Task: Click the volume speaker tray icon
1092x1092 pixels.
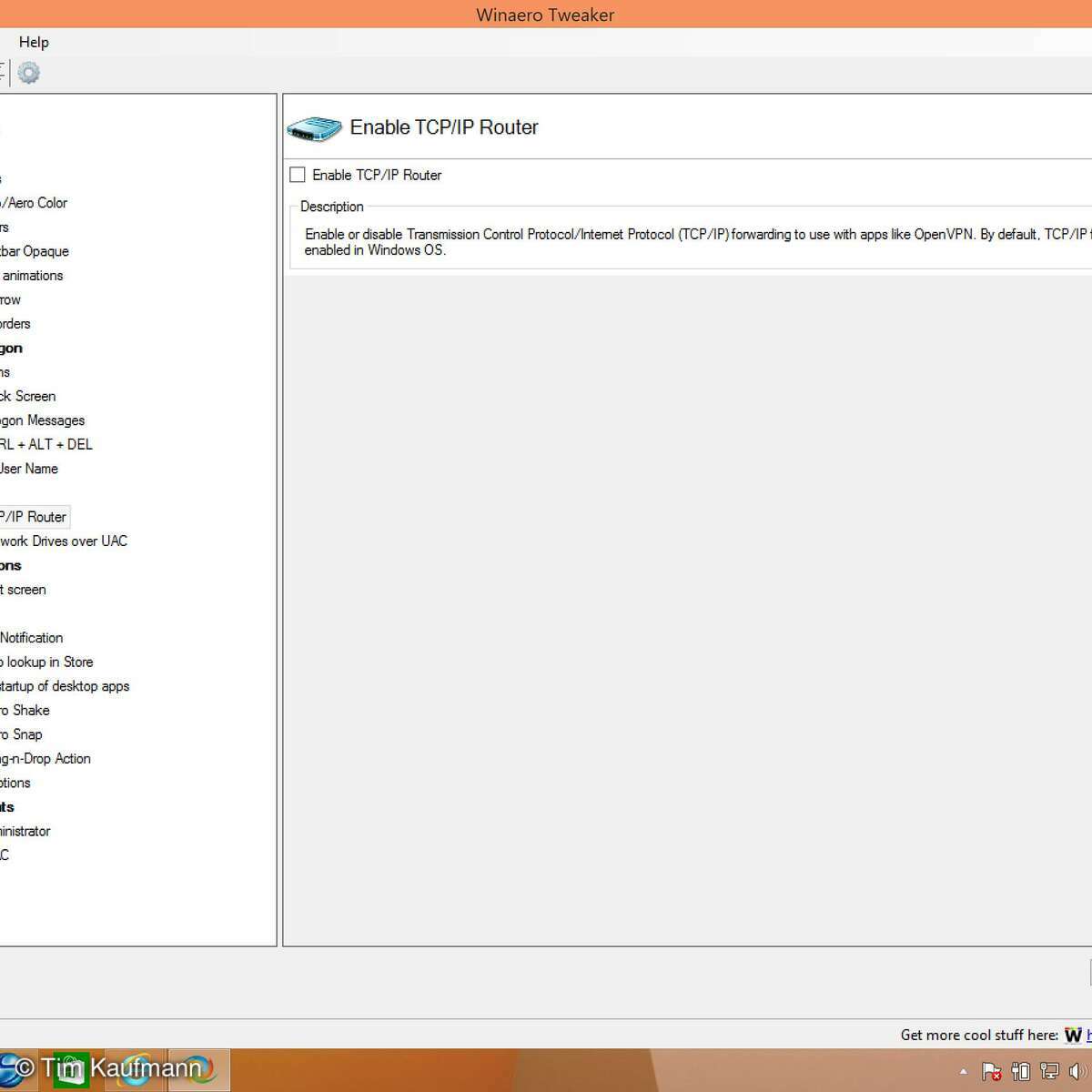Action: pyautogui.click(x=1079, y=1071)
